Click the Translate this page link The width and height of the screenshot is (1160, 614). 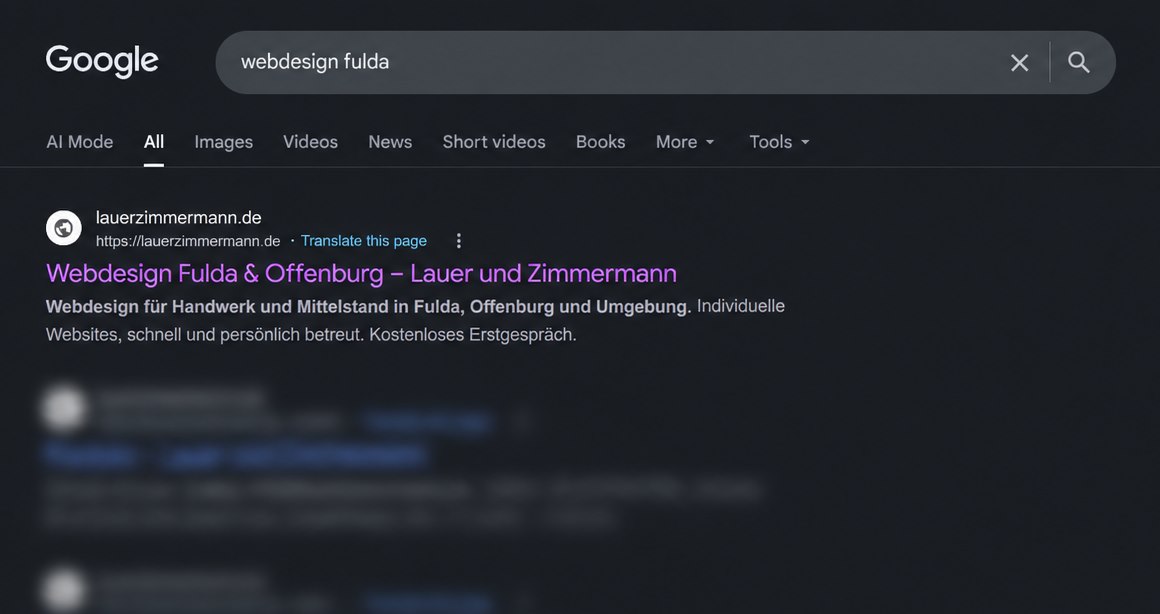point(364,241)
